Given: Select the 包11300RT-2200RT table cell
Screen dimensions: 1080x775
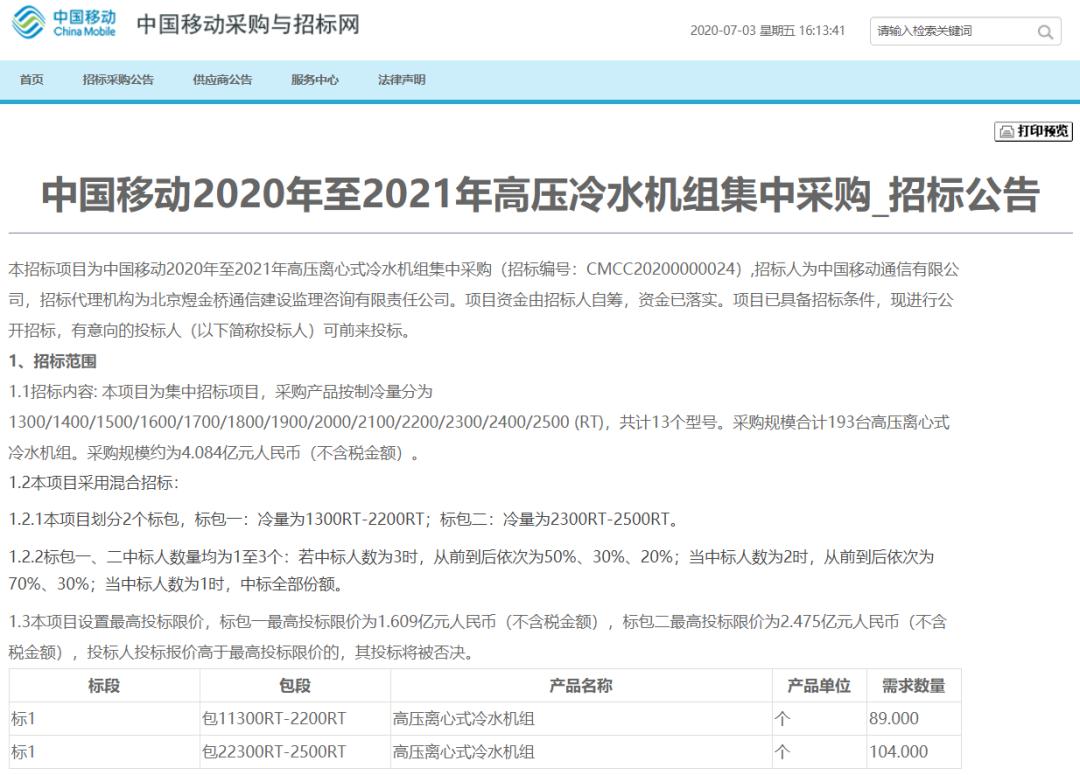Looking at the screenshot, I should (274, 719).
